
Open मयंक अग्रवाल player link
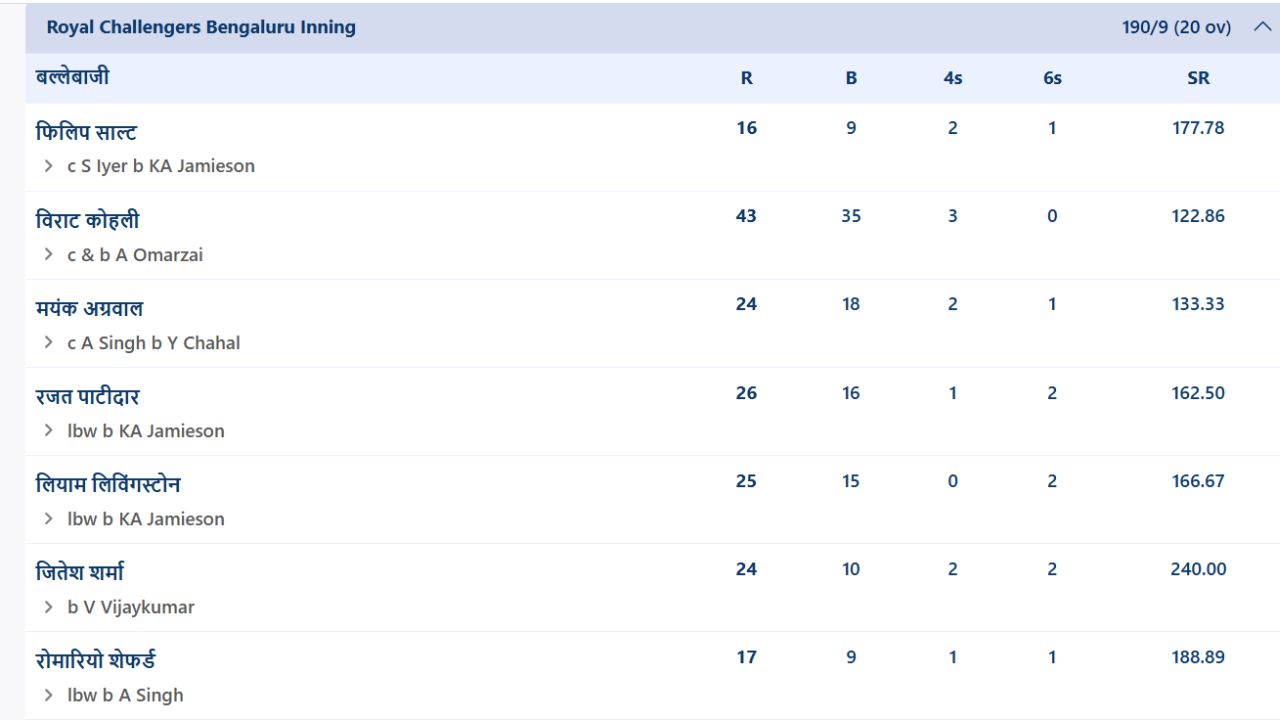(x=89, y=308)
